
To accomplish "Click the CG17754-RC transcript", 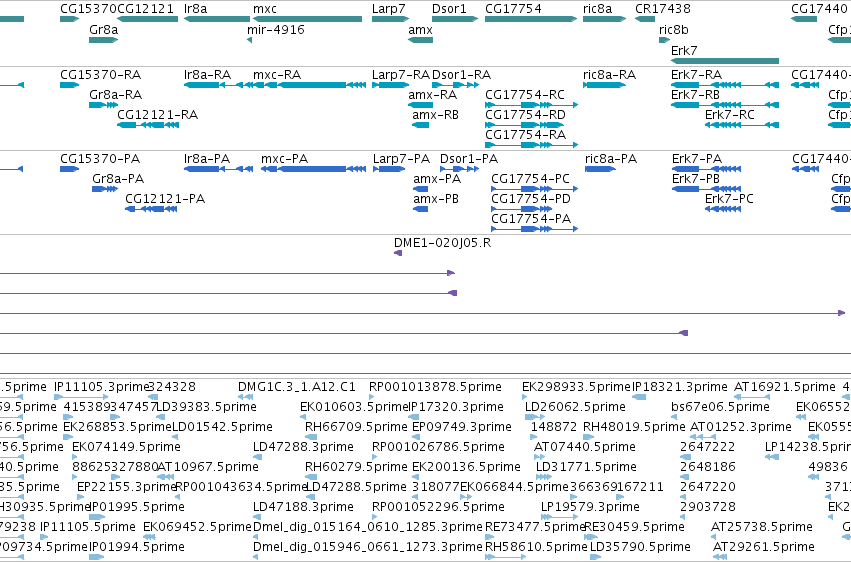I will pyautogui.click(x=525, y=94).
